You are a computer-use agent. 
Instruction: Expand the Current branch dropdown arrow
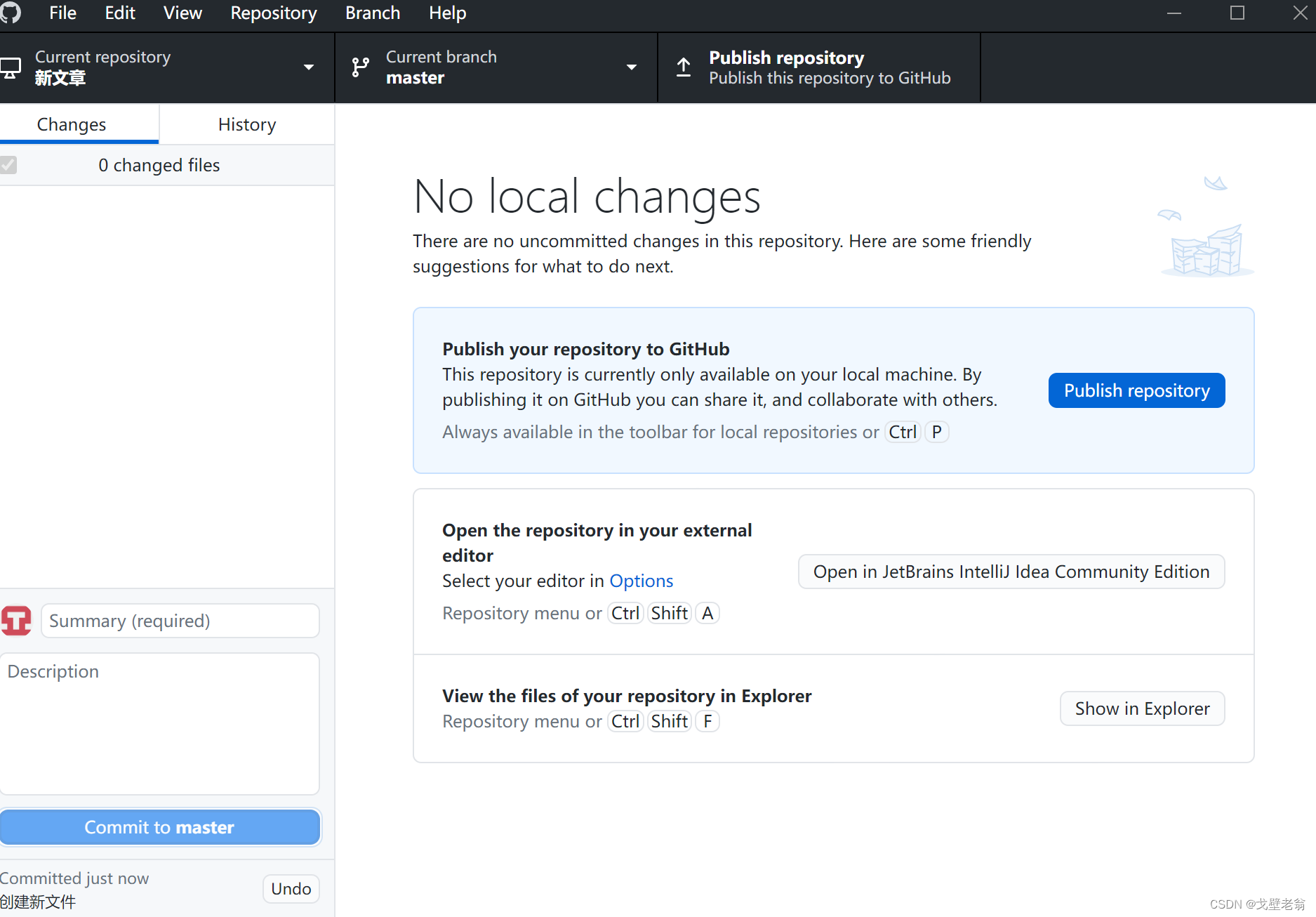(x=632, y=67)
